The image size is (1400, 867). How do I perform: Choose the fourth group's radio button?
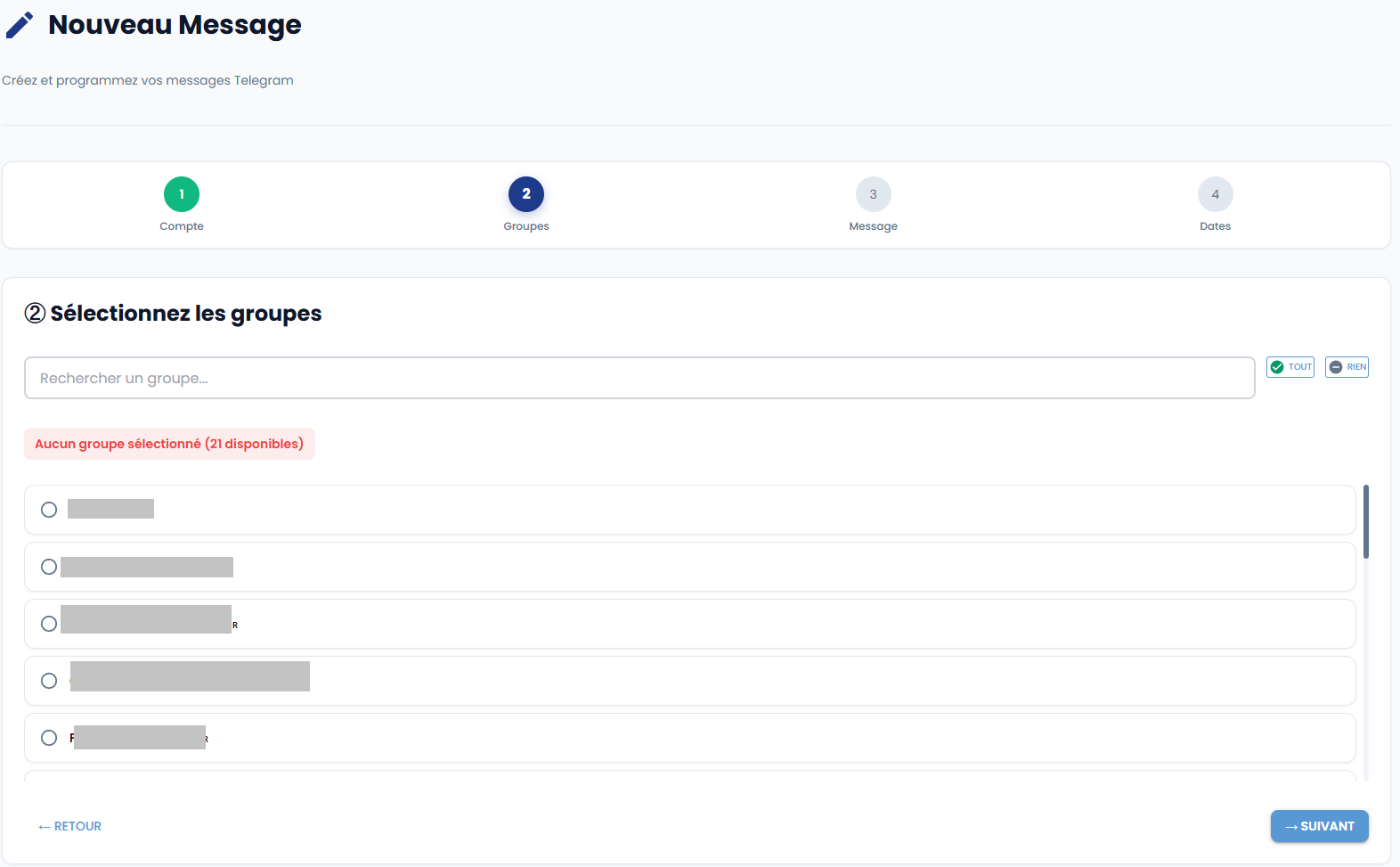pyautogui.click(x=49, y=681)
